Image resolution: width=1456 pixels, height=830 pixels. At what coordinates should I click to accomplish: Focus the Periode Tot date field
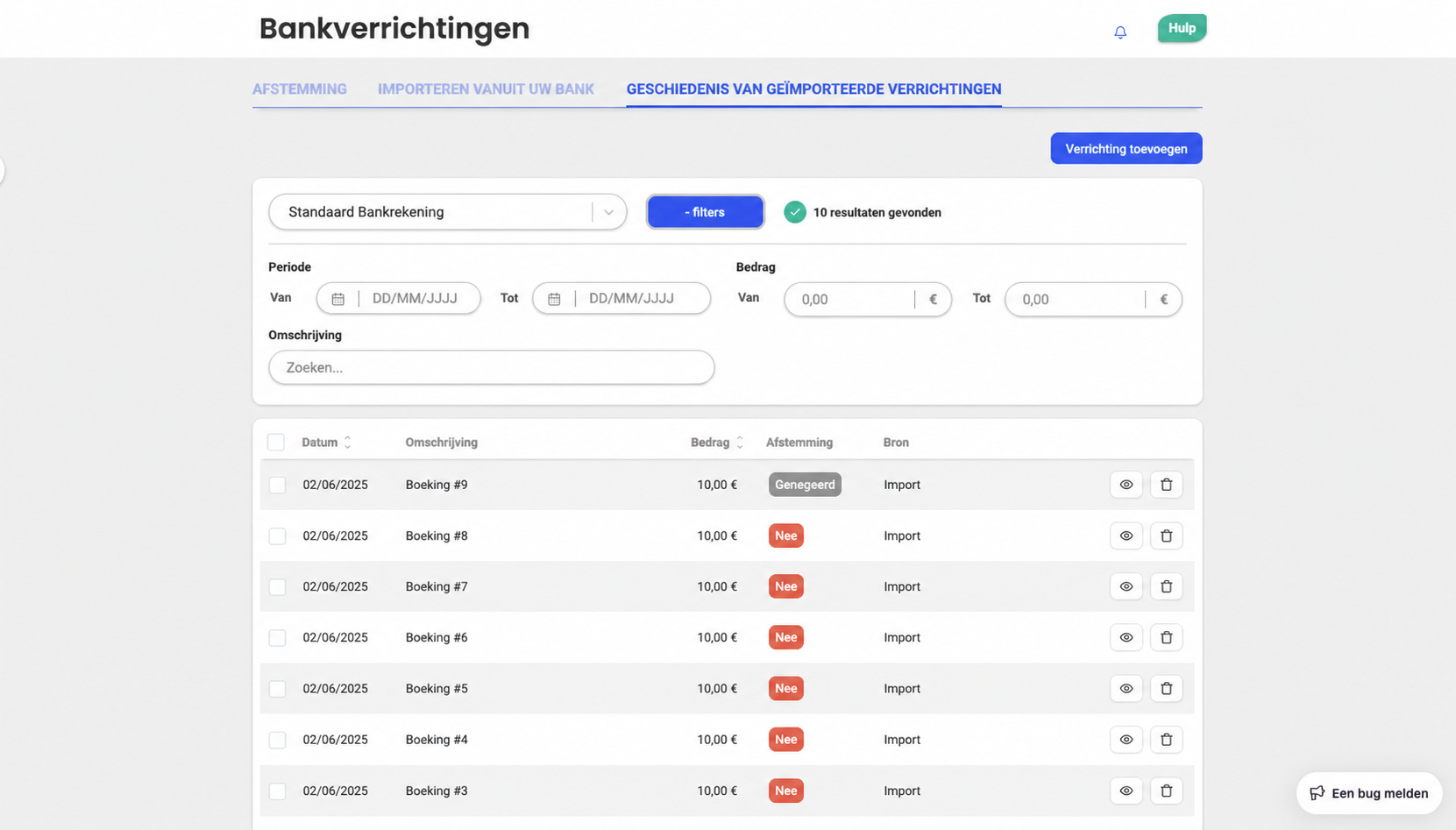pos(621,299)
